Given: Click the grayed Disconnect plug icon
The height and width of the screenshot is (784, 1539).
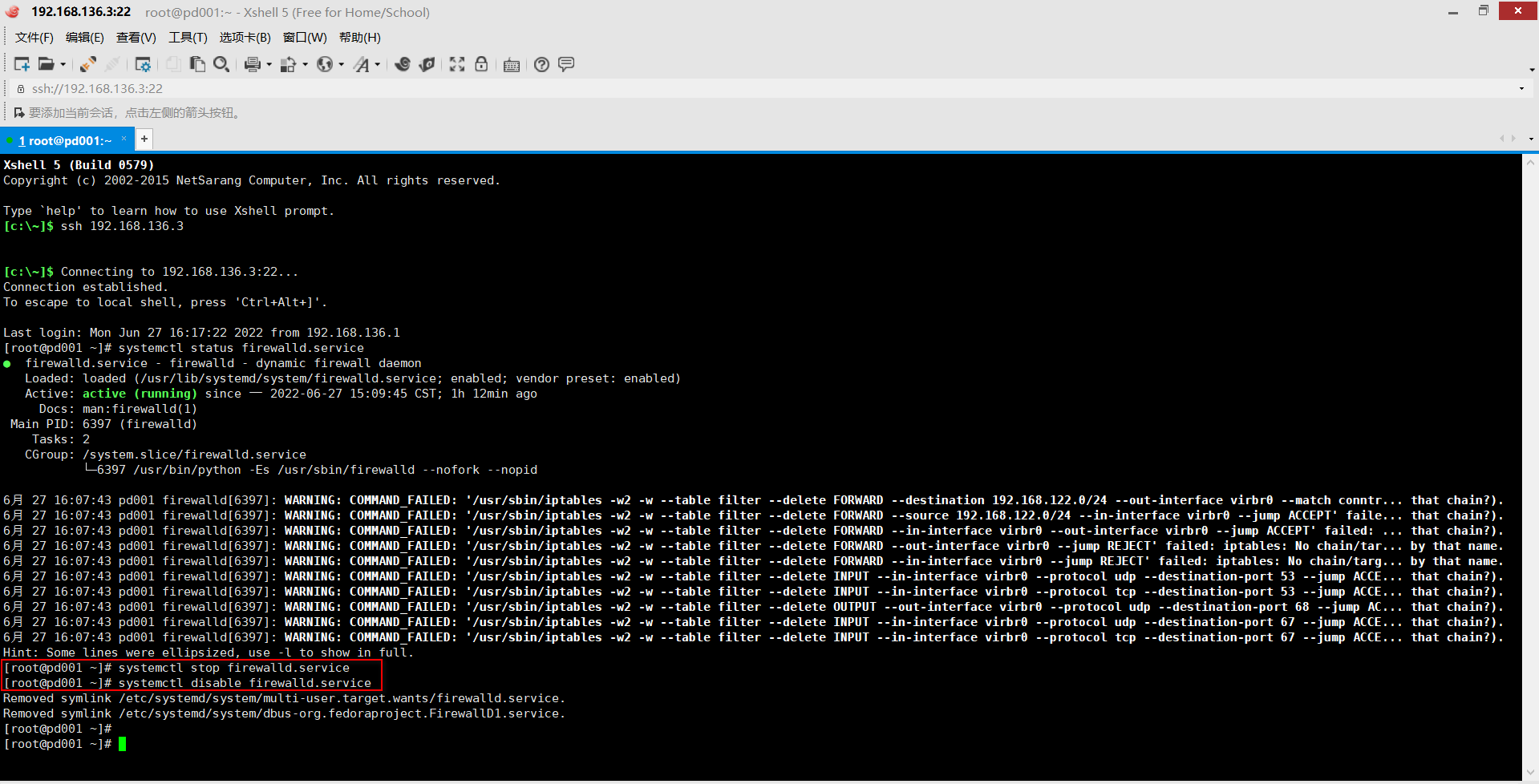Looking at the screenshot, I should pyautogui.click(x=112, y=64).
